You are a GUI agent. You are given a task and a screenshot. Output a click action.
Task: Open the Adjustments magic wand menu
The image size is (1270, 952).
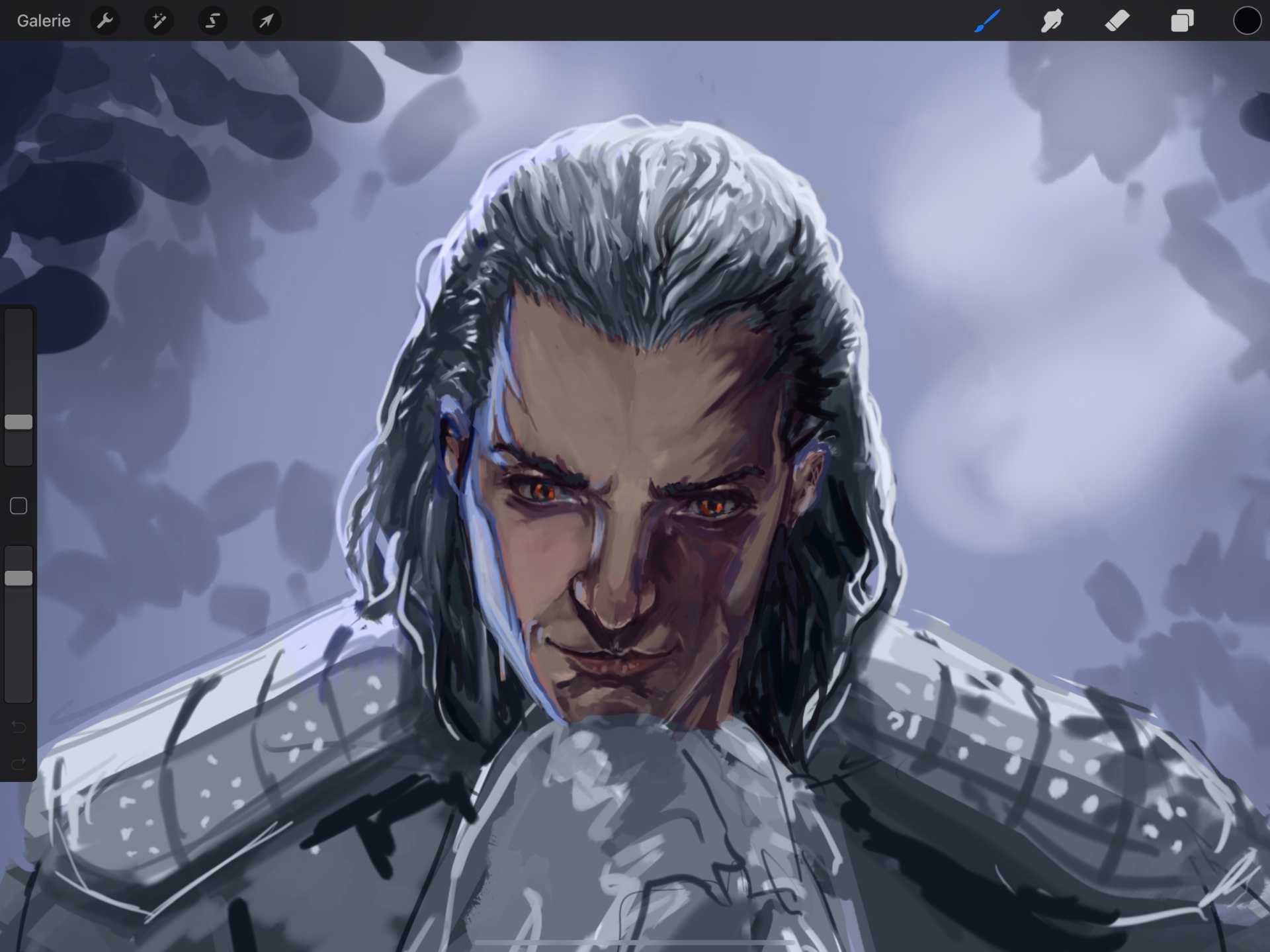tap(159, 21)
